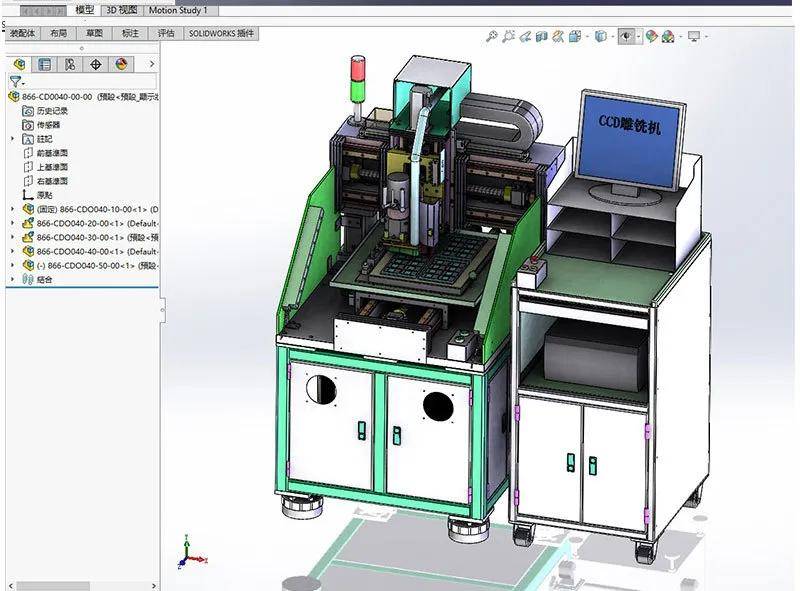Expand component 866-CDO040-10-00
Viewport: 800px width, 591px height.
tap(13, 209)
